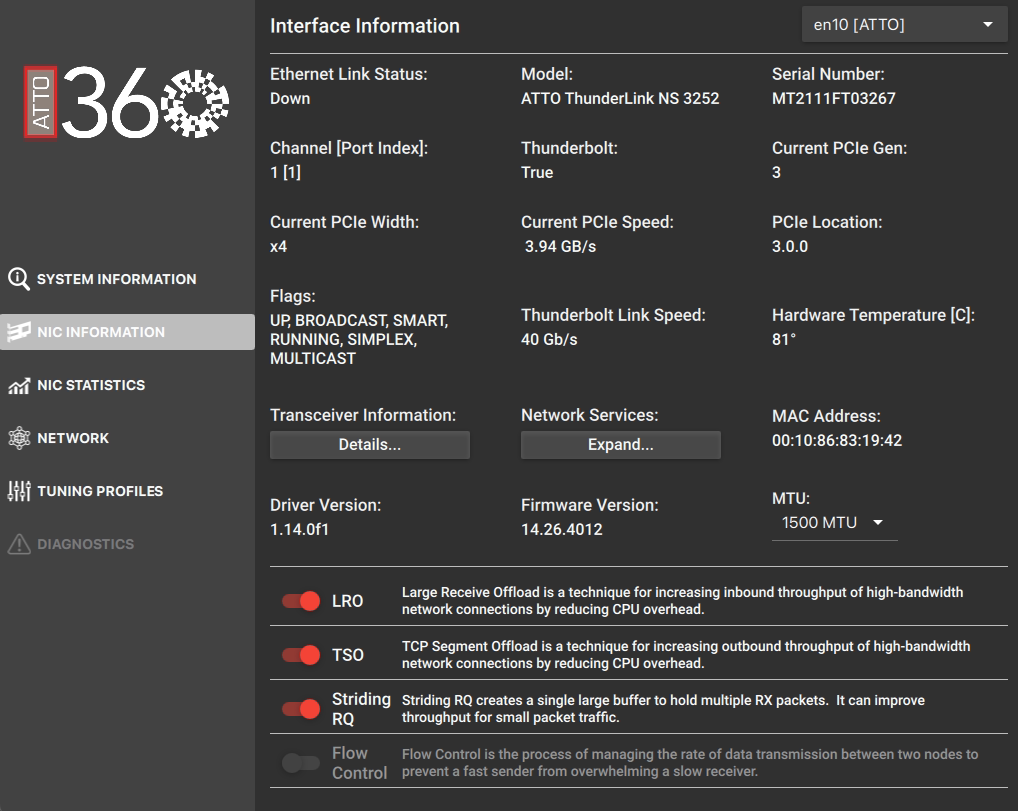Click the ATTO 360 logo
This screenshot has height=811, width=1018.
point(127,102)
